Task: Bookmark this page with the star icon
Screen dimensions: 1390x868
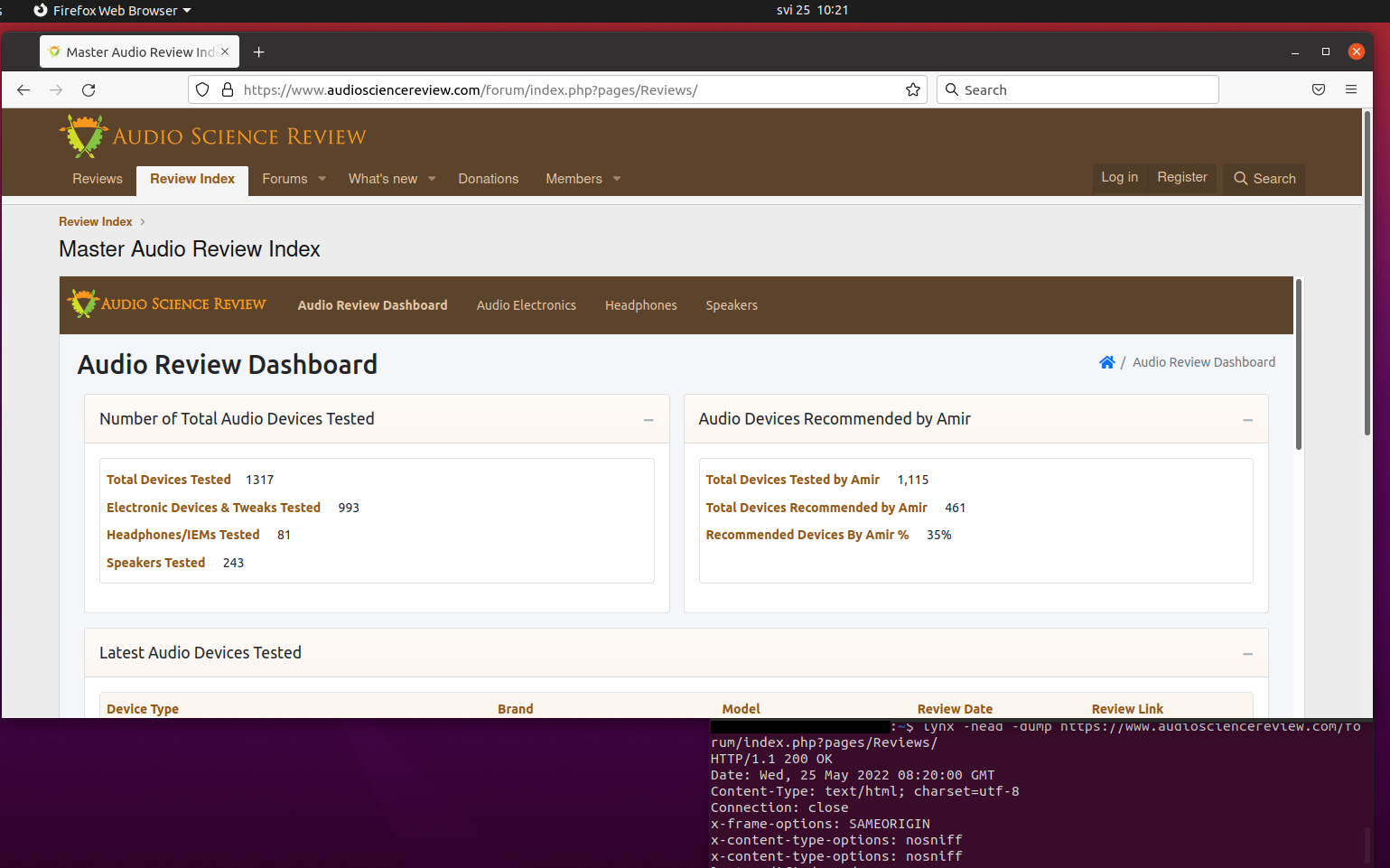Action: point(913,90)
